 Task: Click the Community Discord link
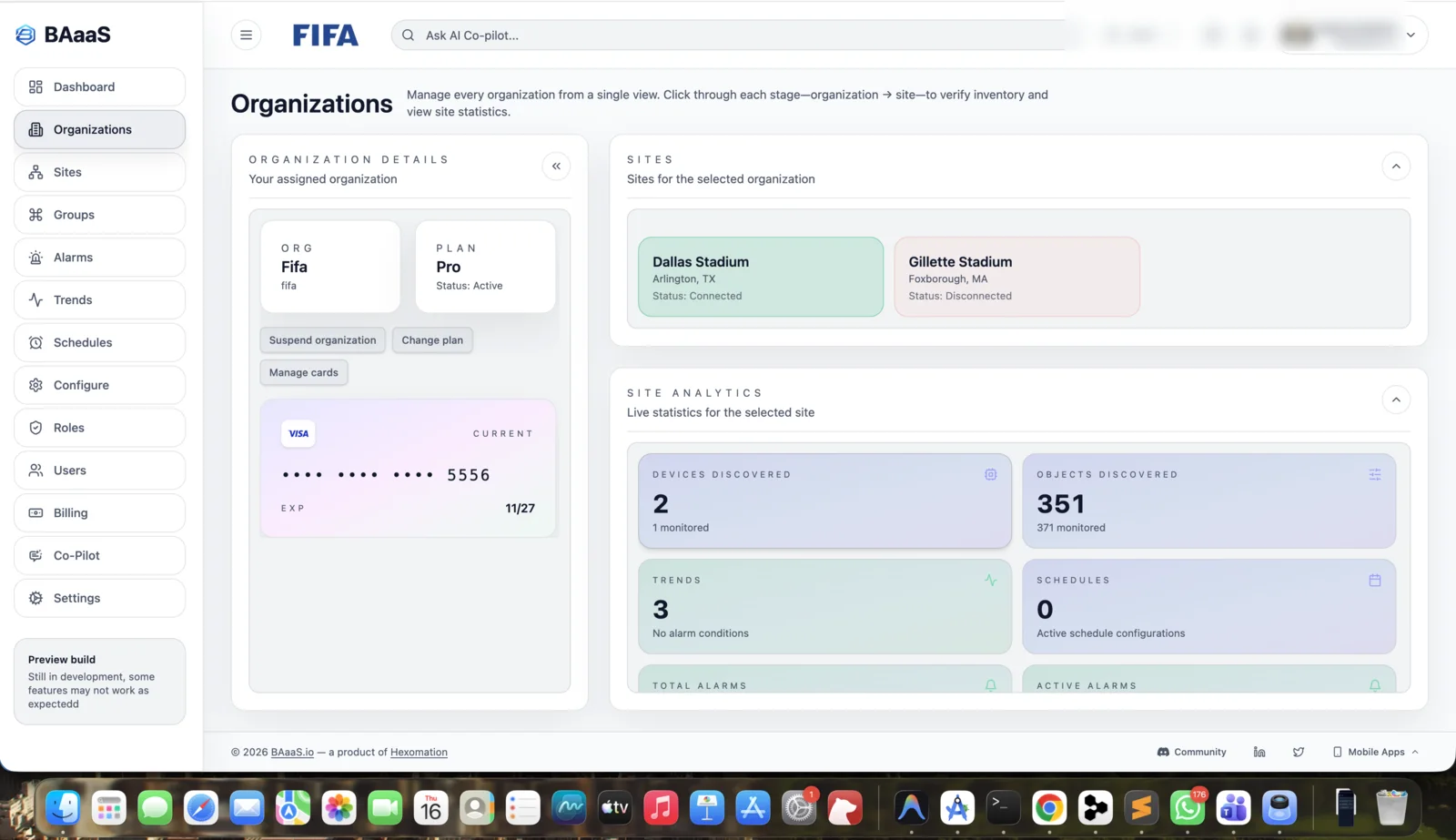click(x=1191, y=752)
